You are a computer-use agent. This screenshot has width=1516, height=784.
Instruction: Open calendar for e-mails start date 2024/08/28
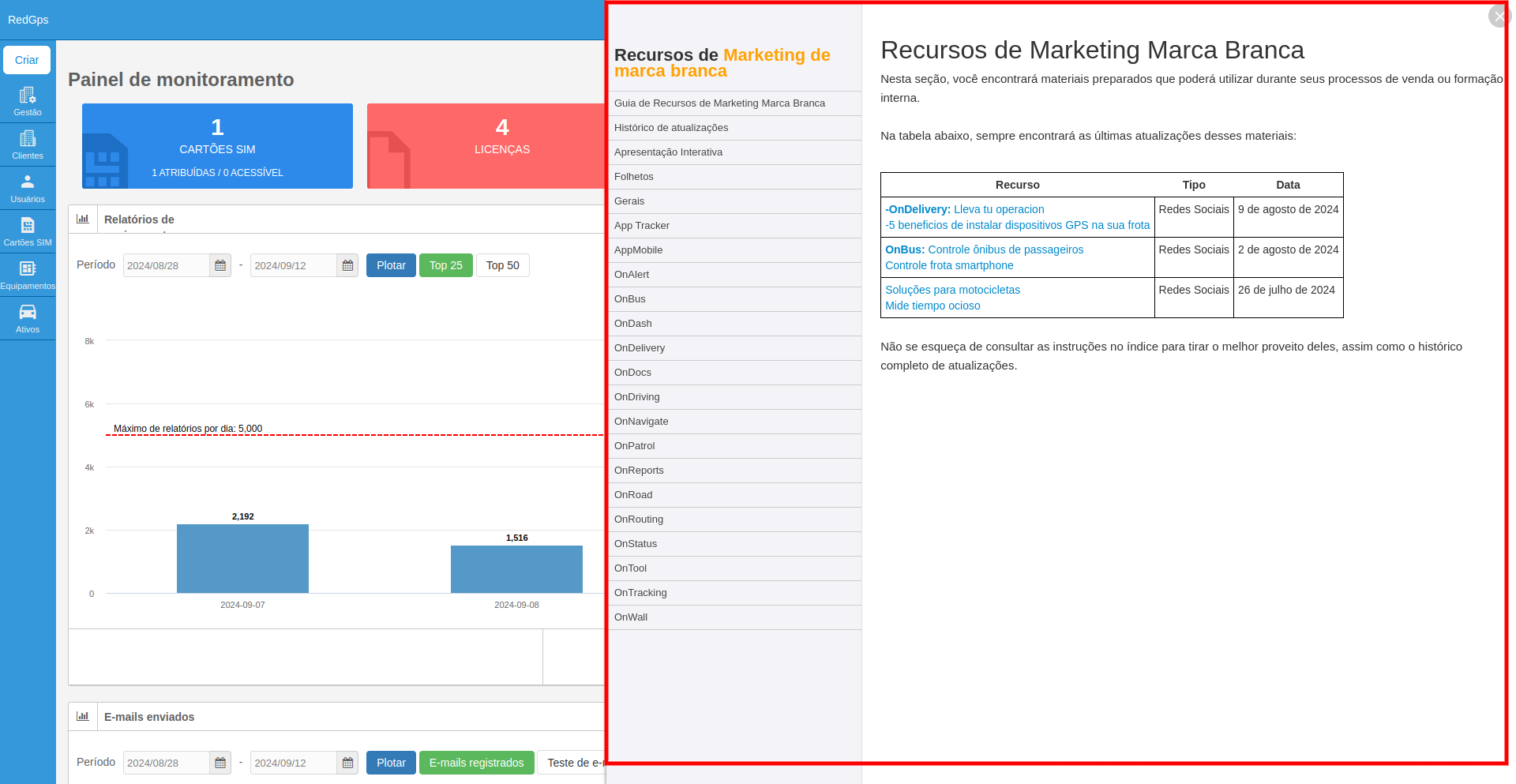click(x=220, y=763)
